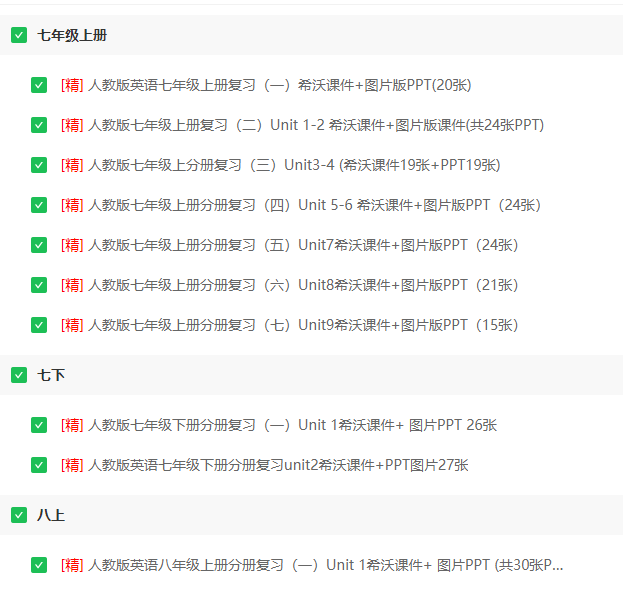Toggle checkbox for 七年级下册 Unit 1 26张 row
Image resolution: width=623 pixels, height=603 pixels.
click(x=39, y=425)
